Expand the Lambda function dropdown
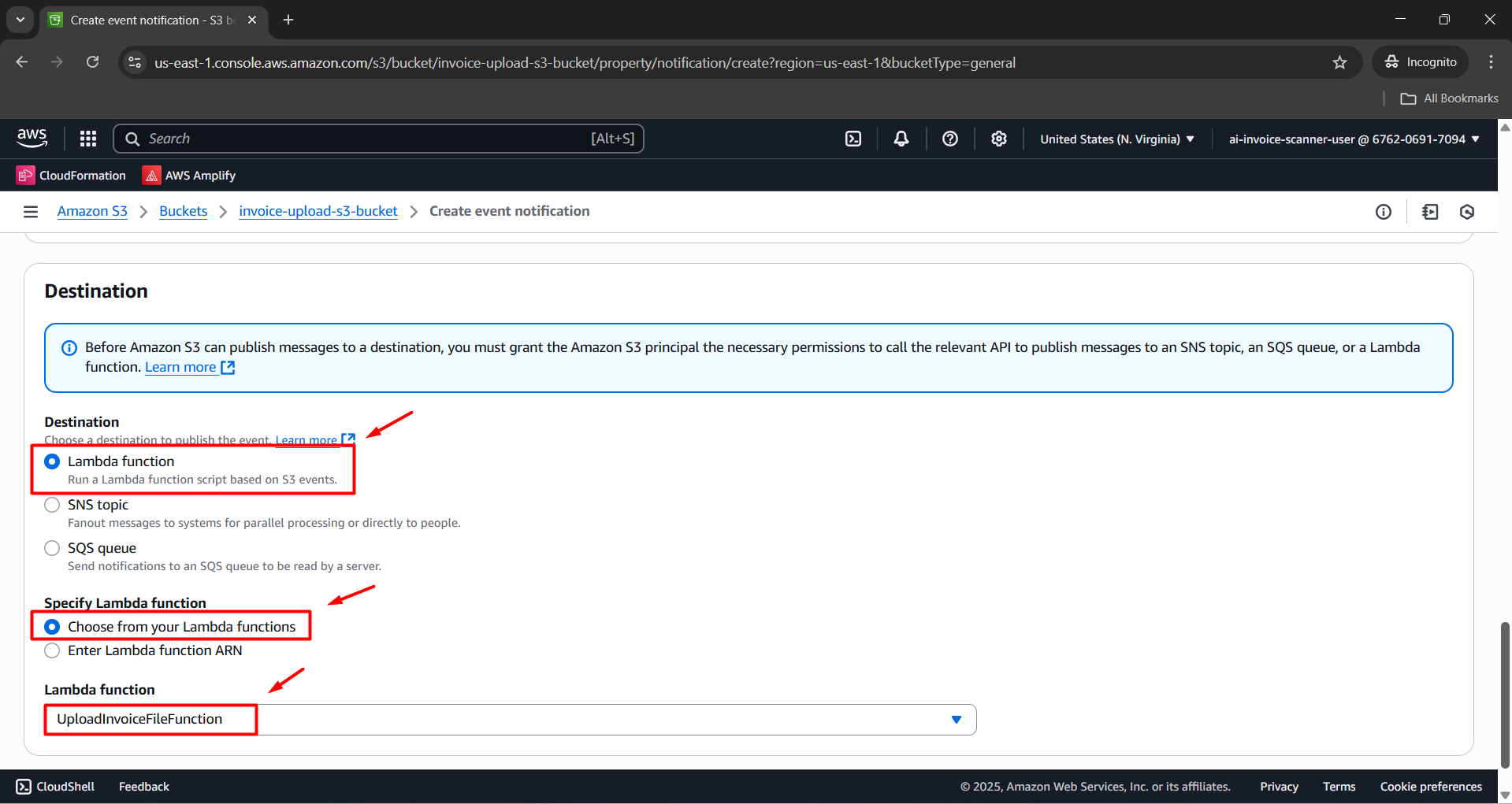Image resolution: width=1512 pixels, height=804 pixels. [x=956, y=720]
